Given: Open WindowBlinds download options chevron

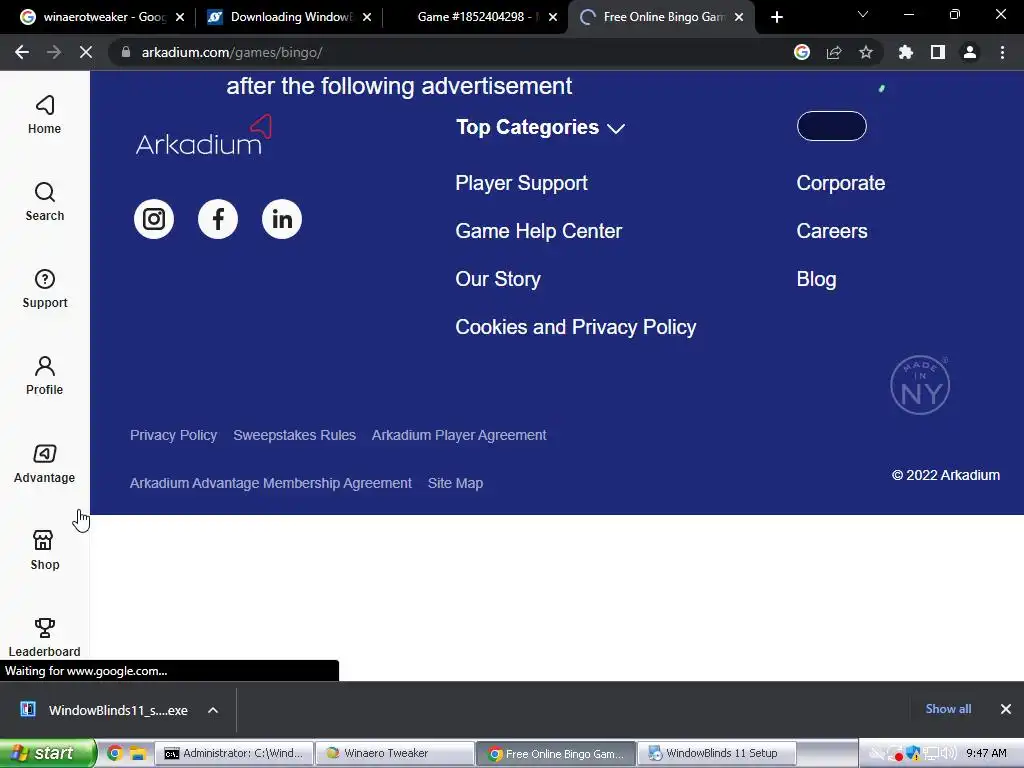Looking at the screenshot, I should click(213, 711).
